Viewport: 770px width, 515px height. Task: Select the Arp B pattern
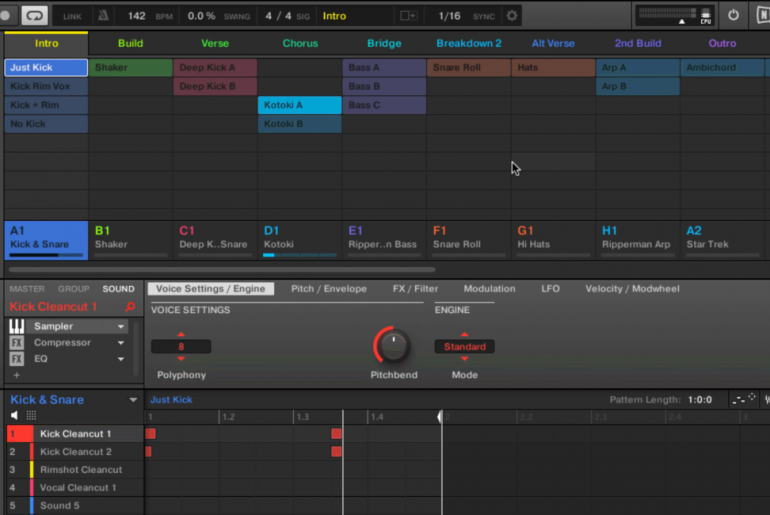pyautogui.click(x=637, y=86)
